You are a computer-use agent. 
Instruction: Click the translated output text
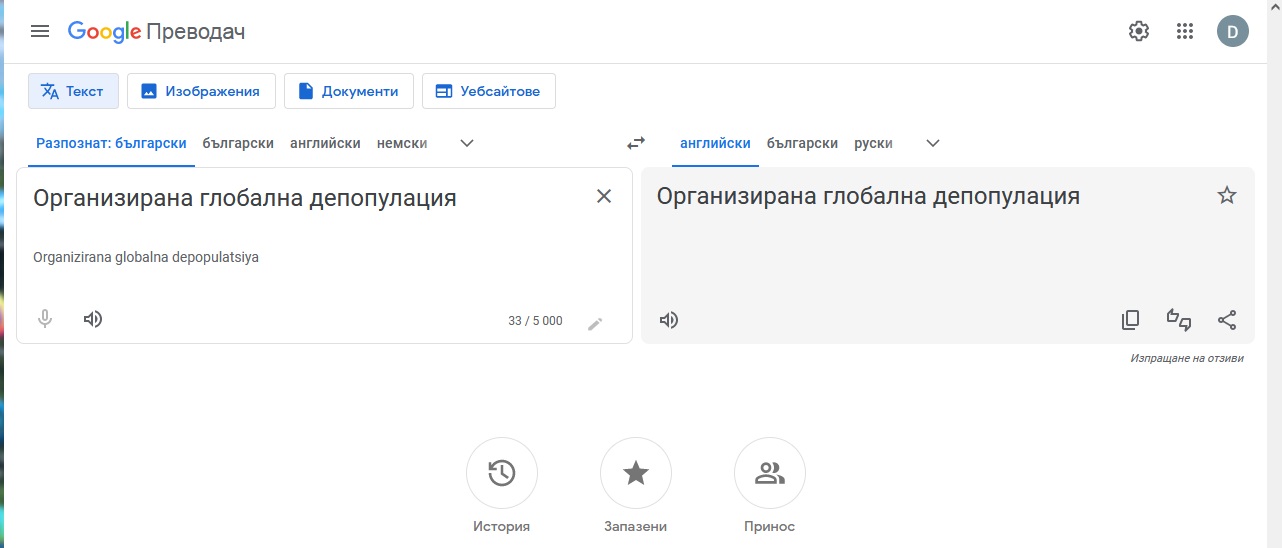pos(868,196)
